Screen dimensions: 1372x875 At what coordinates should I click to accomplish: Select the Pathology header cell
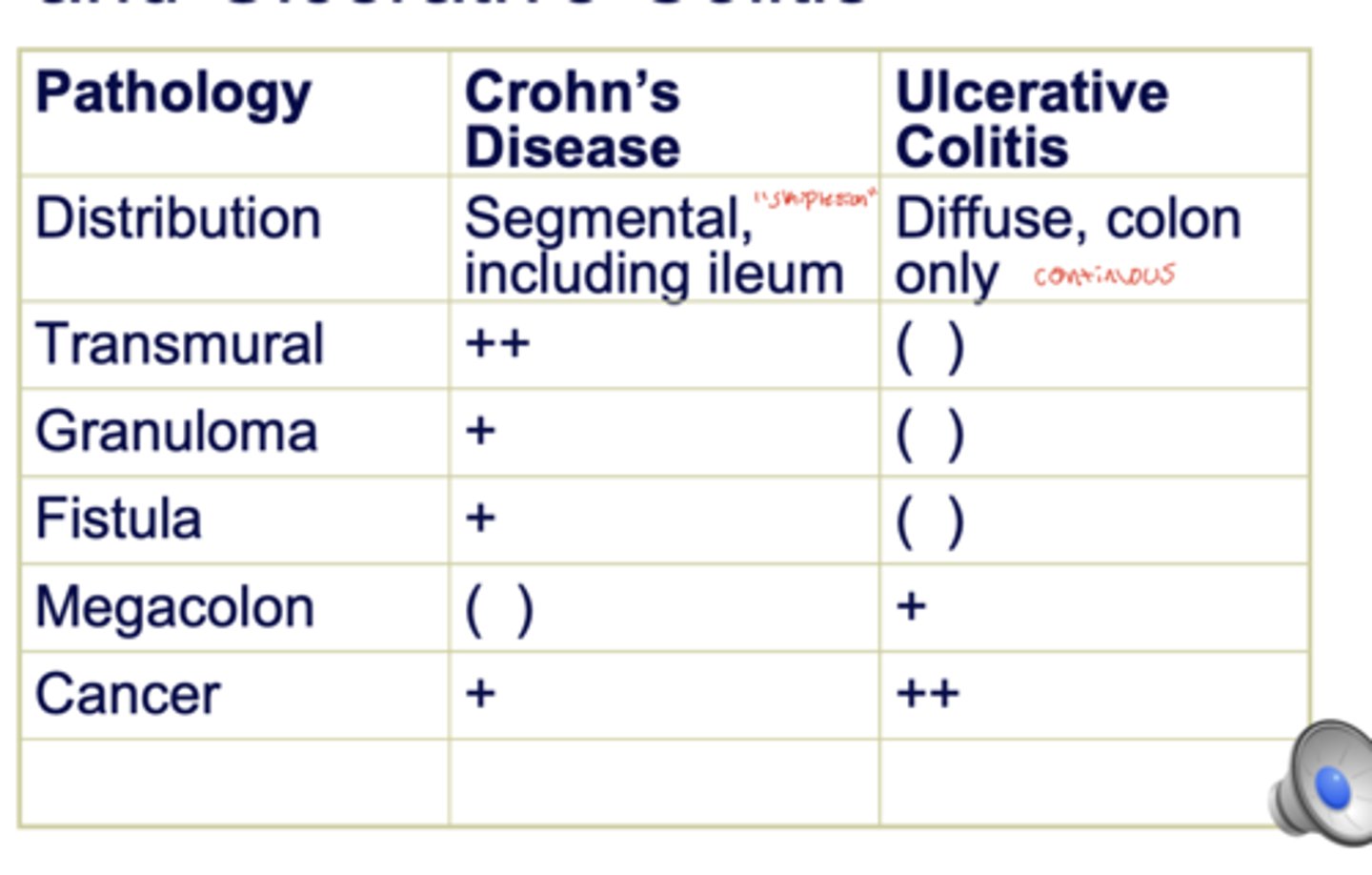pos(234,113)
